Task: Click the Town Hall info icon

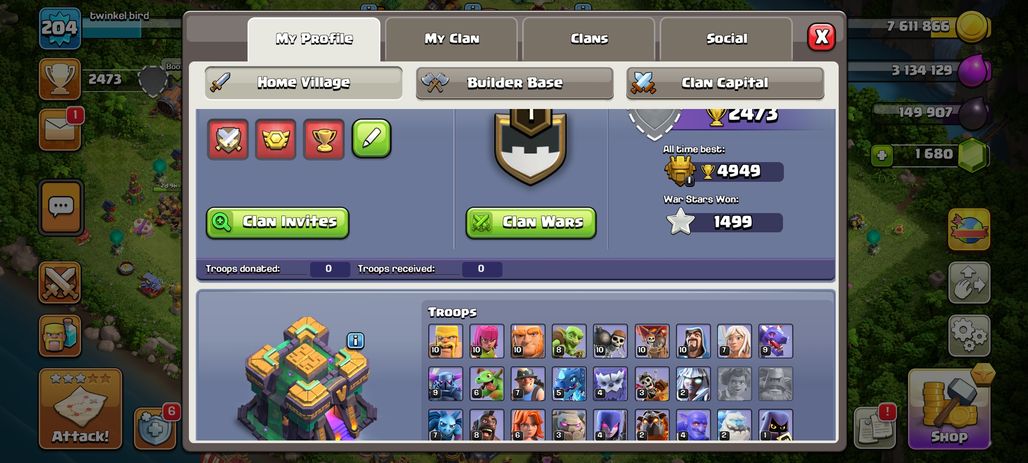Action: click(x=355, y=340)
